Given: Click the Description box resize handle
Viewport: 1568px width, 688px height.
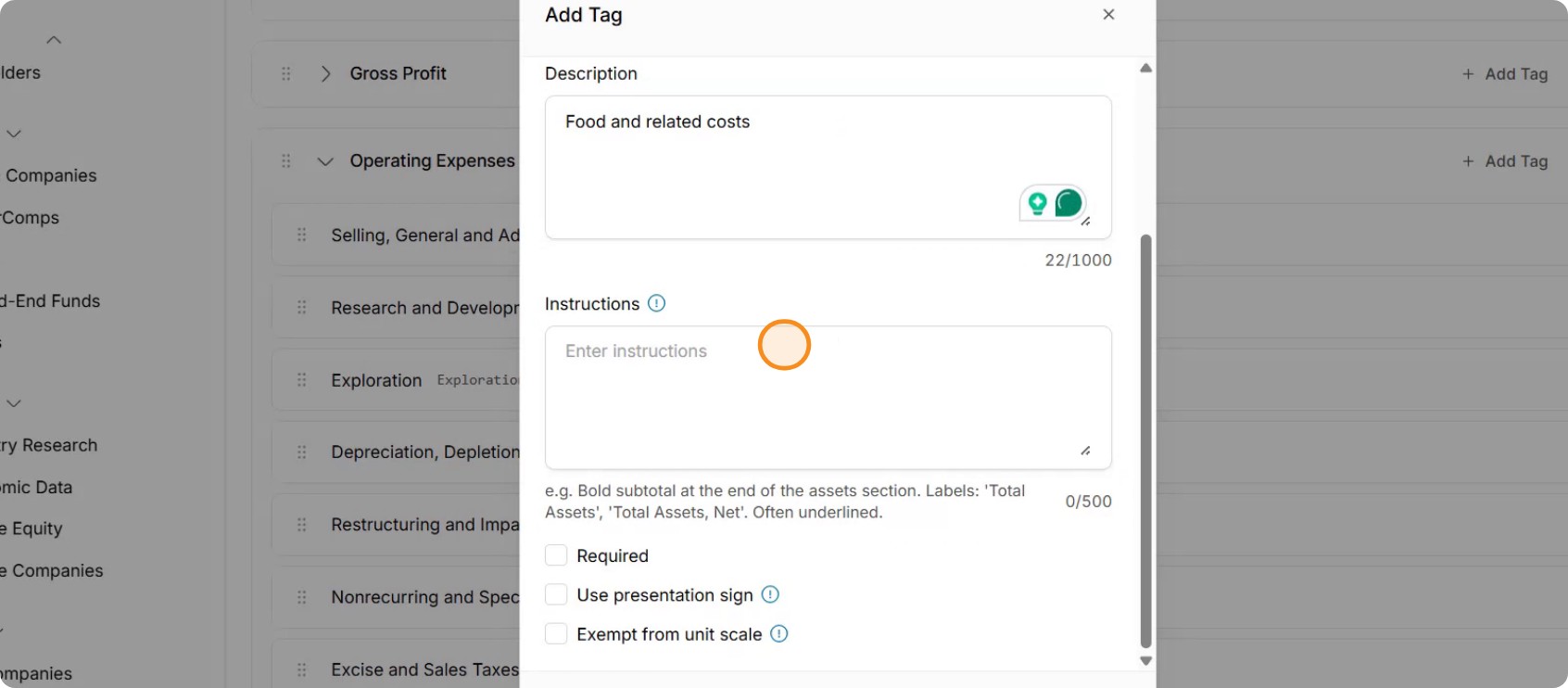Looking at the screenshot, I should pos(1085,222).
